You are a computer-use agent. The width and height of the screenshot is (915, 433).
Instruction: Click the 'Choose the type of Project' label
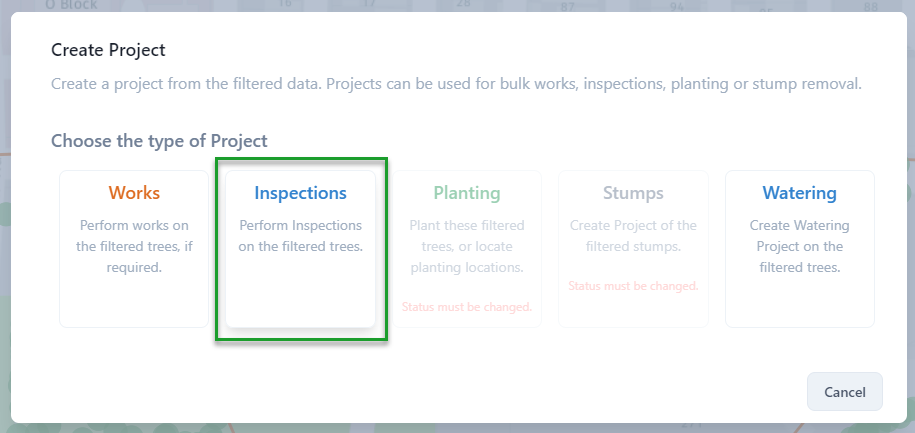point(159,141)
